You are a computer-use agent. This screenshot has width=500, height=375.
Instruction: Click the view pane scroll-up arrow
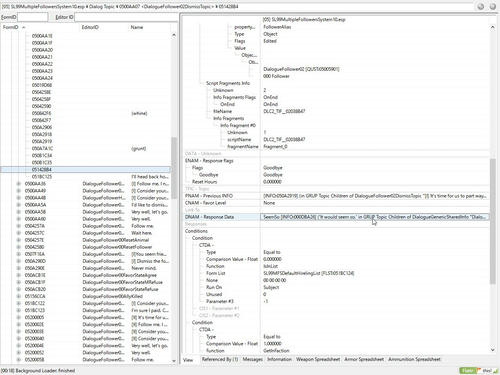coord(493,27)
